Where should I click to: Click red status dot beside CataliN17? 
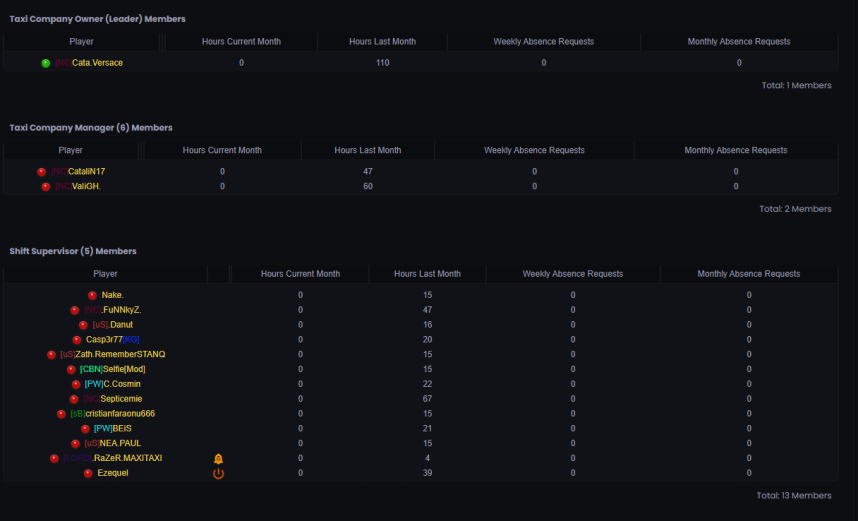[42, 172]
